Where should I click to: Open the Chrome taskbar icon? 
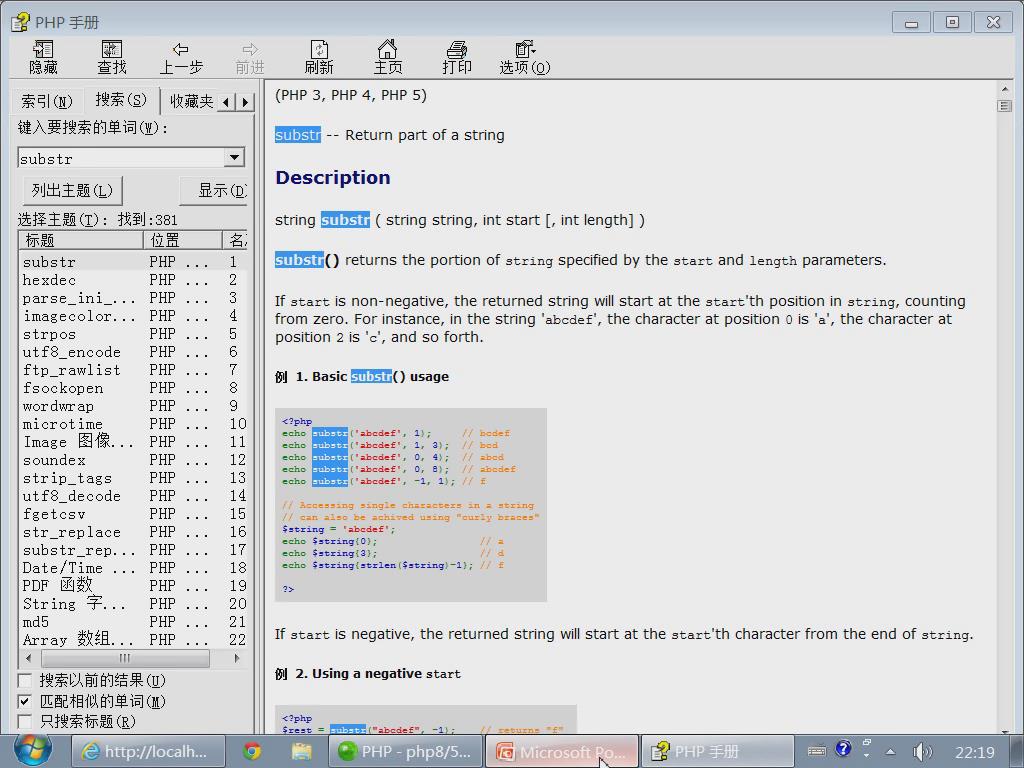[252, 752]
